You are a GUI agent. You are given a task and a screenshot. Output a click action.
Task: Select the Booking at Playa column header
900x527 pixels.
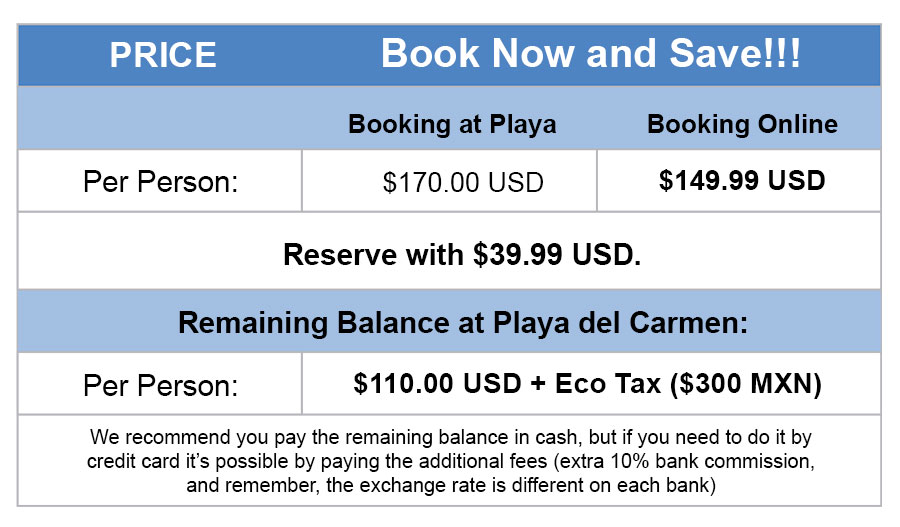click(x=452, y=125)
